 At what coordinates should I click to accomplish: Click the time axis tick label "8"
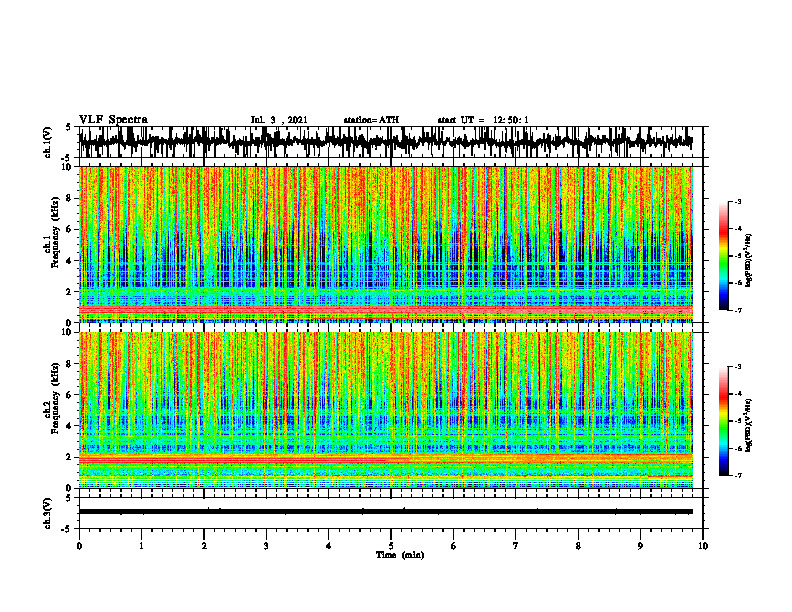tap(578, 546)
